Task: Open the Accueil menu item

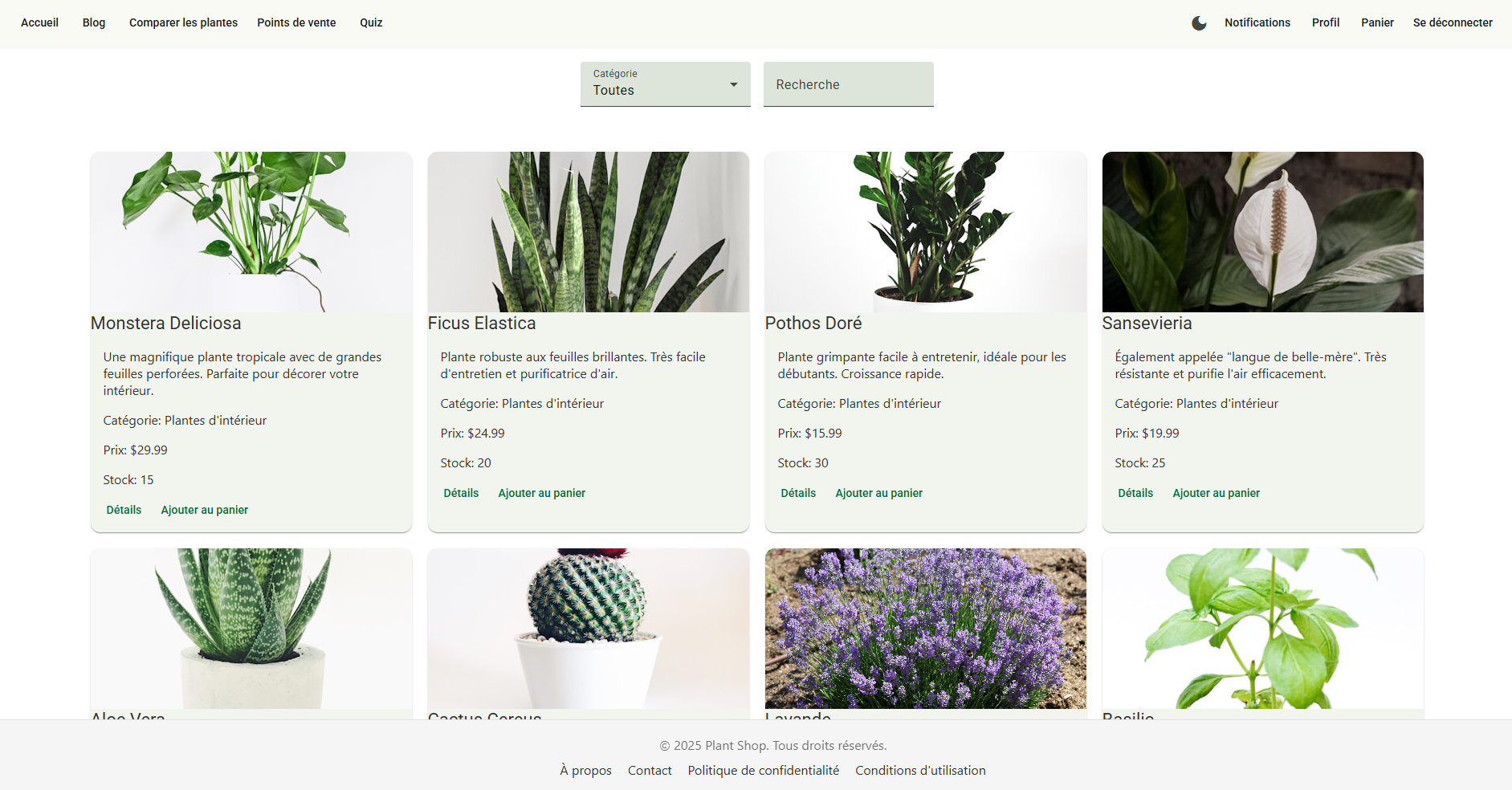Action: pyautogui.click(x=39, y=22)
